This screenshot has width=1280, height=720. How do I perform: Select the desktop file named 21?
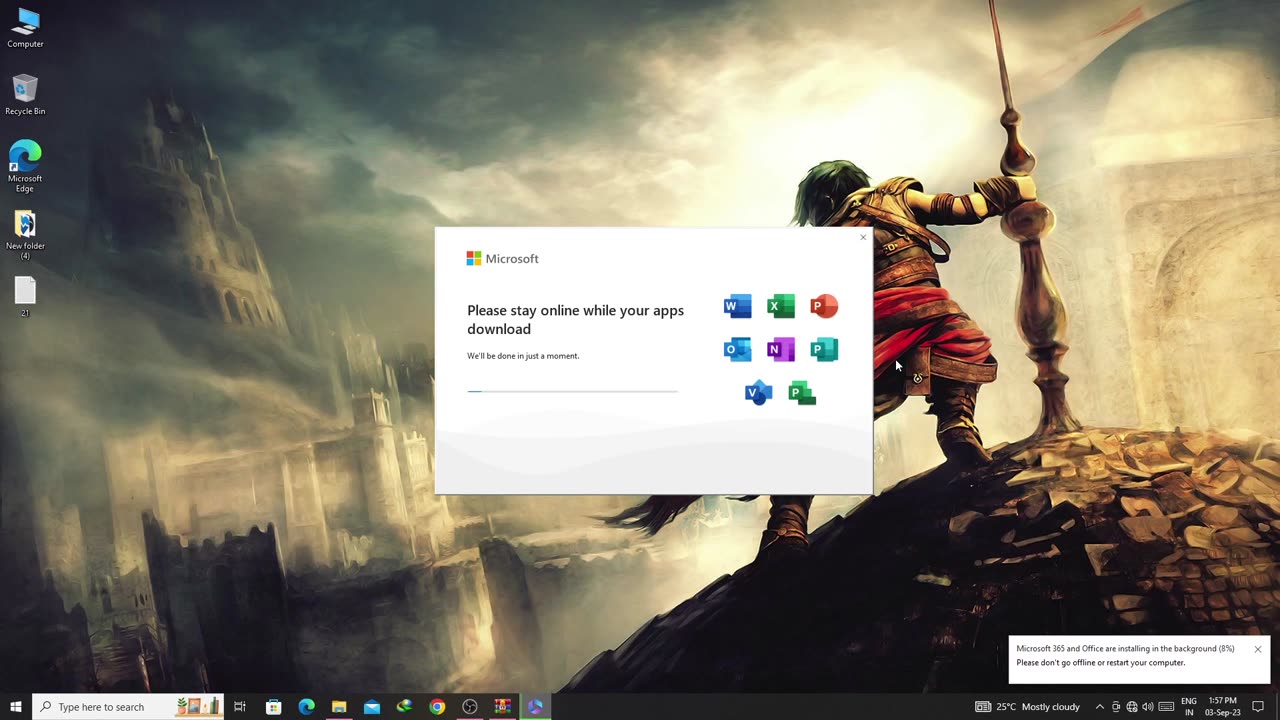click(x=25, y=297)
